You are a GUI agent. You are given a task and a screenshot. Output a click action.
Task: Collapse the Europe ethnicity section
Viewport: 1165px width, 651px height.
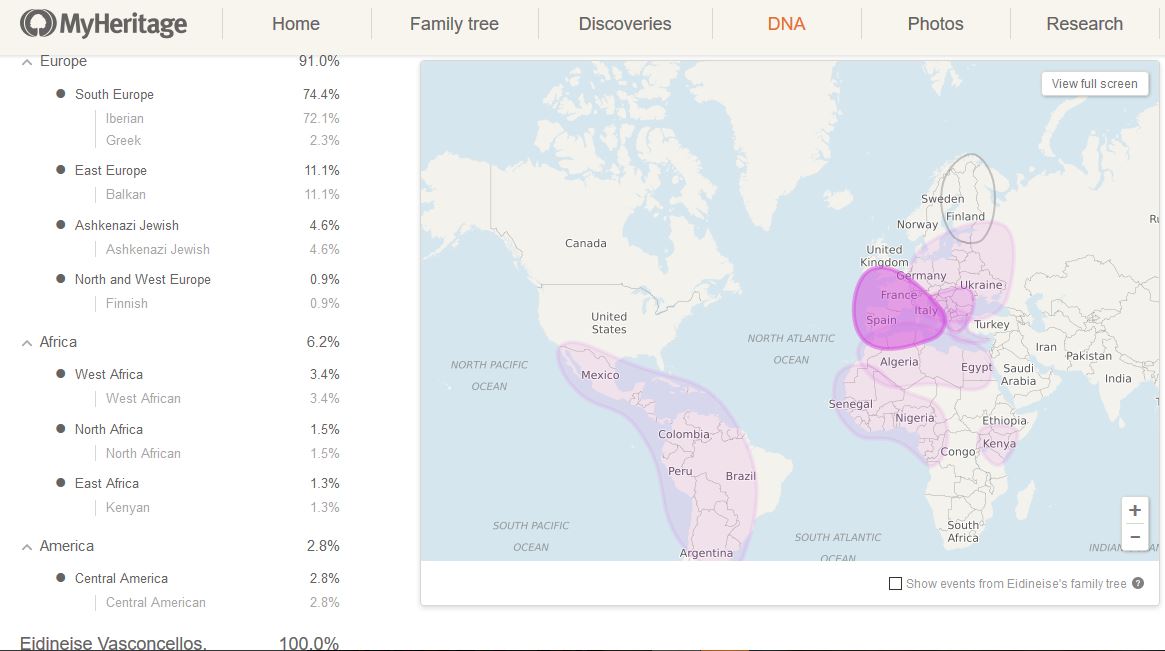(x=27, y=62)
